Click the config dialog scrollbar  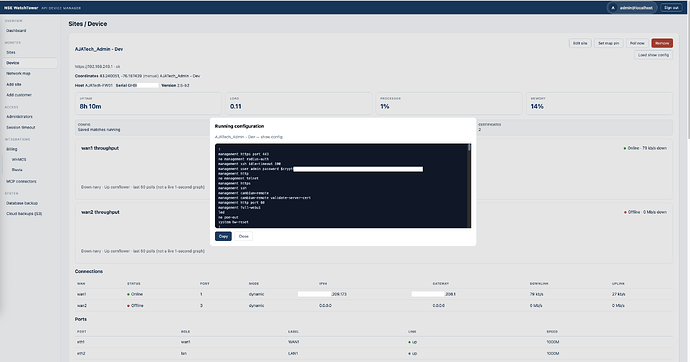[469, 148]
